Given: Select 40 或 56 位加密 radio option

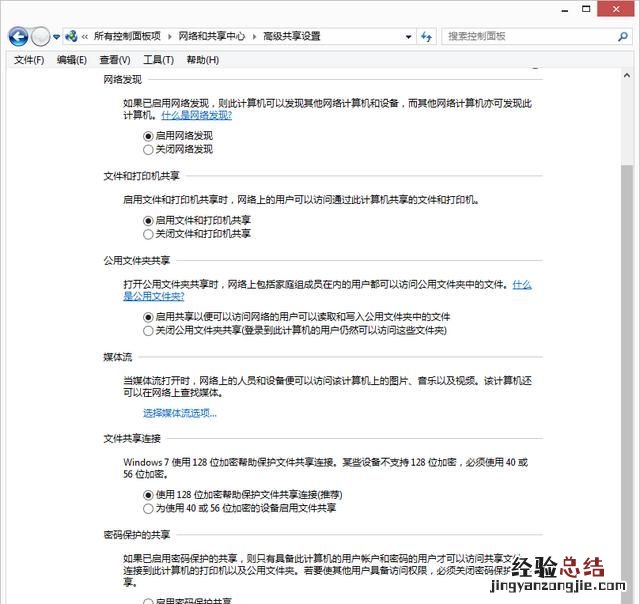Looking at the screenshot, I should point(148,509).
